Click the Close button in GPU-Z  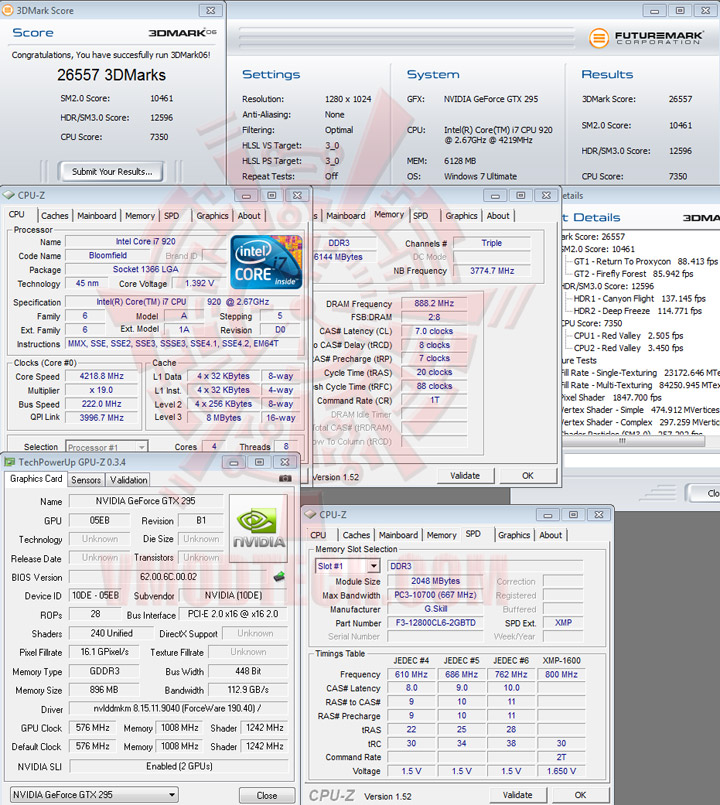coord(267,795)
